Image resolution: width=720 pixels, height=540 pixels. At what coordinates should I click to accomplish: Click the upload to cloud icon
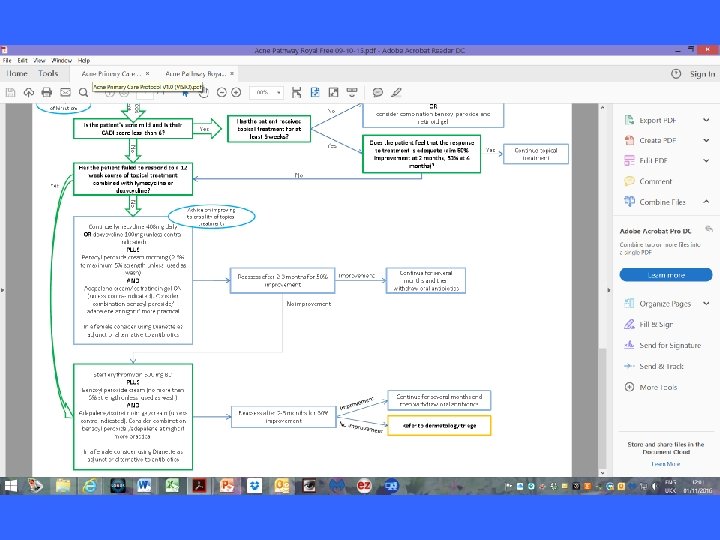pos(28,93)
